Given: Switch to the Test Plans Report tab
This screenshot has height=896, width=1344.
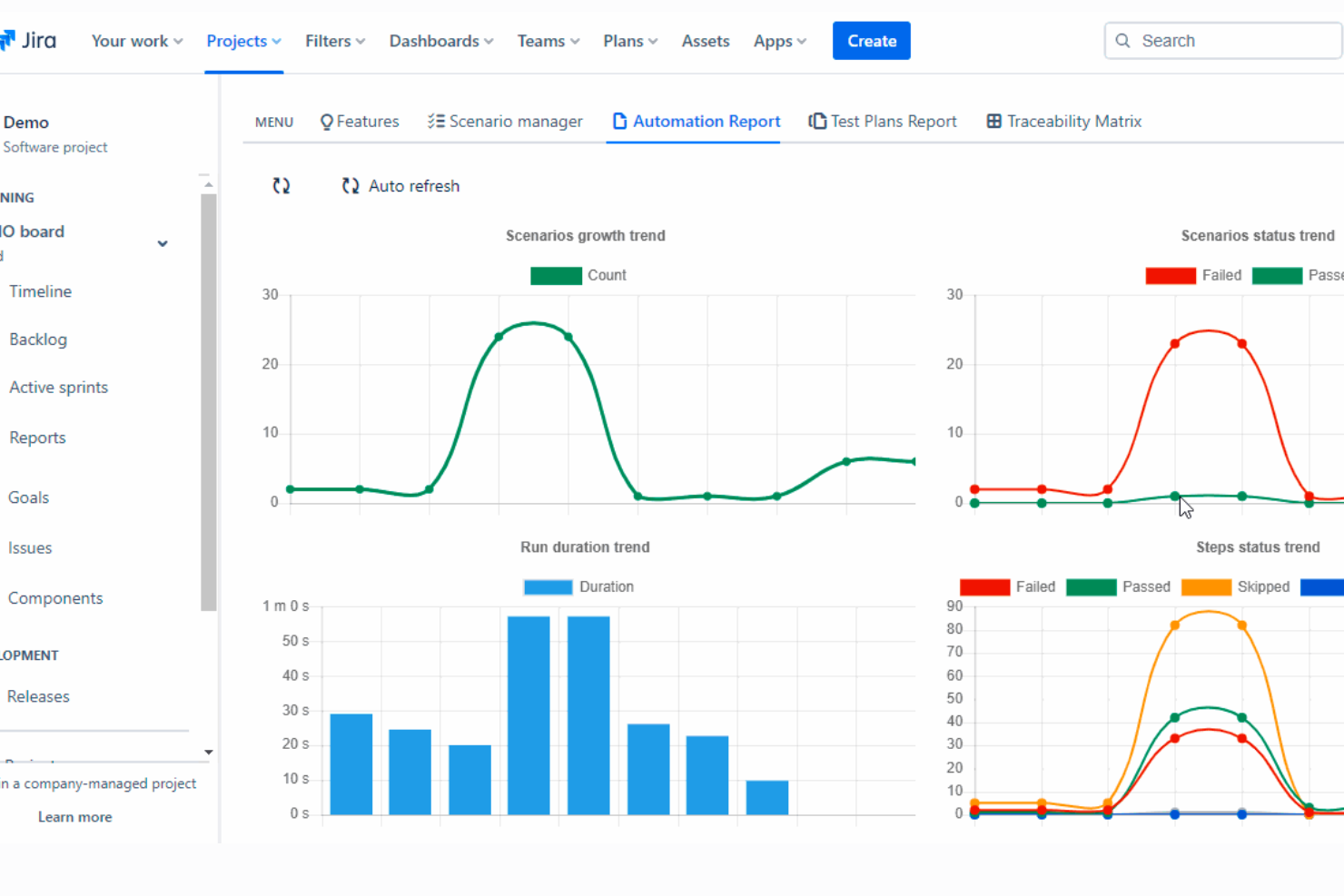Looking at the screenshot, I should tap(894, 120).
